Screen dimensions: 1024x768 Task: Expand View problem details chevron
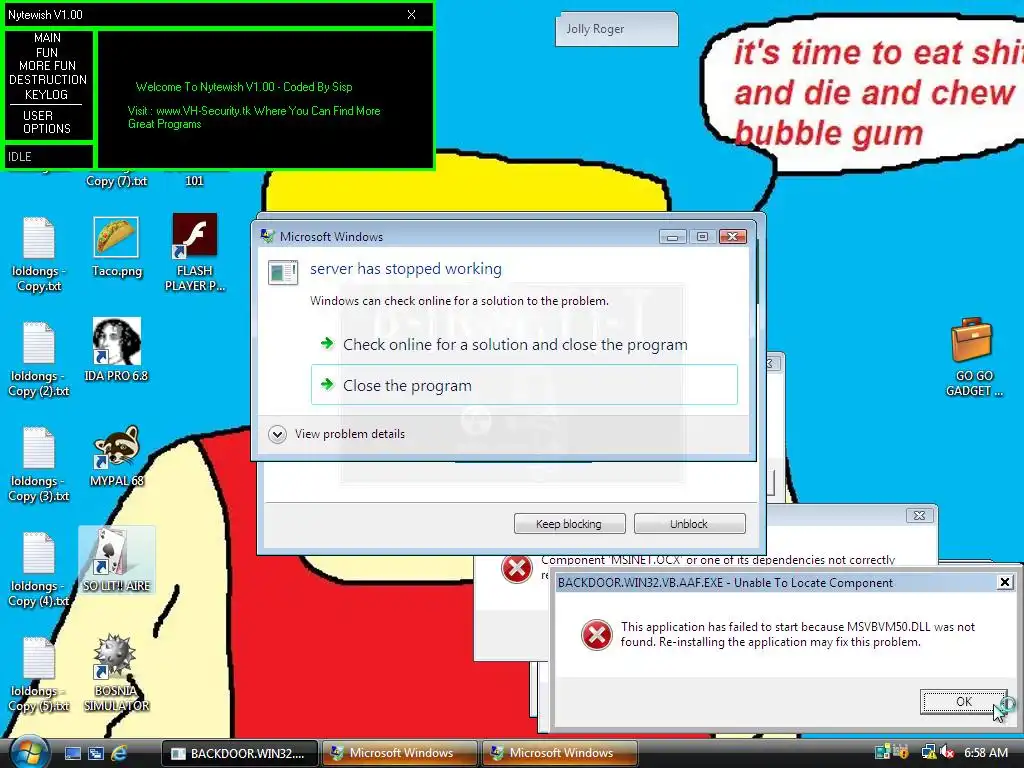[278, 434]
